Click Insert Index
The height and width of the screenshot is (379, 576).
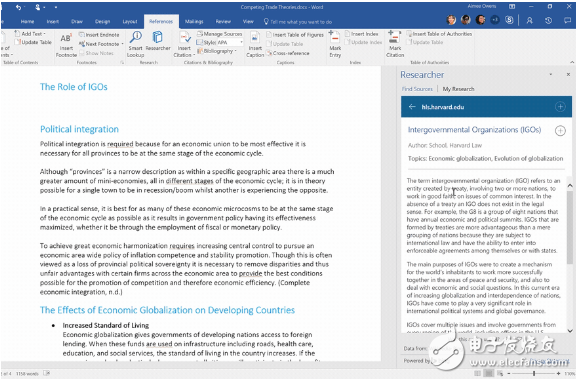click(x=361, y=34)
